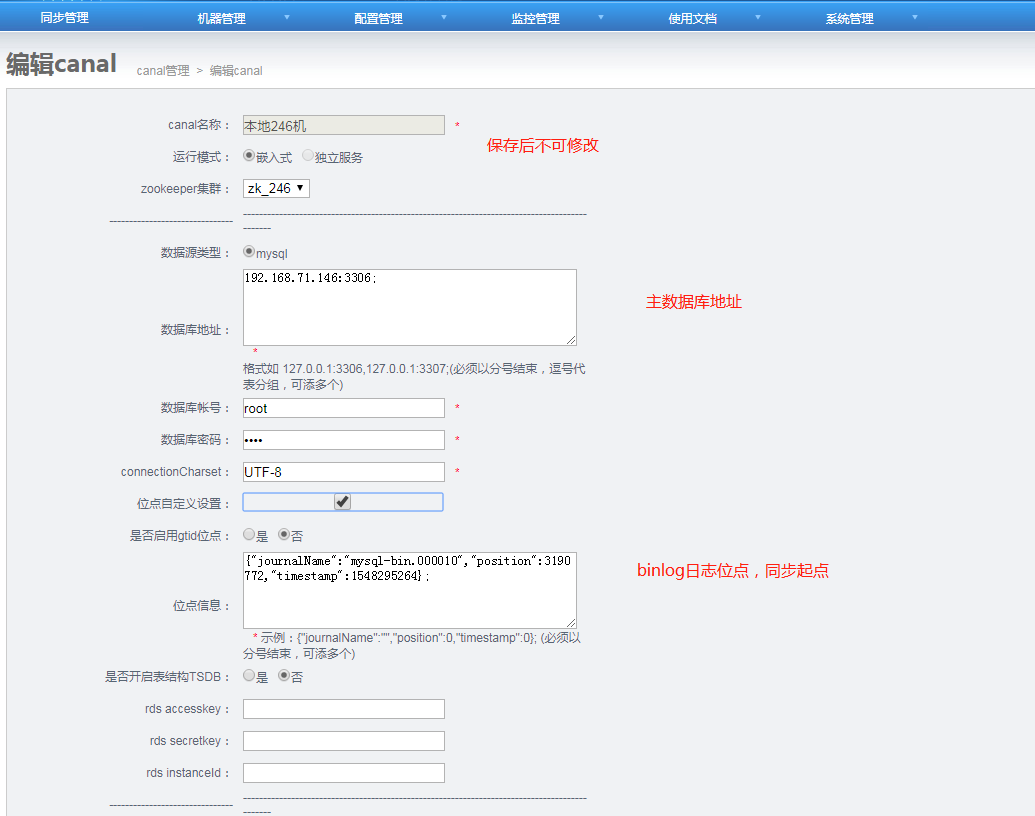The image size is (1035, 816).
Task: Expand the arrow next to 监控管理
Action: [601, 17]
